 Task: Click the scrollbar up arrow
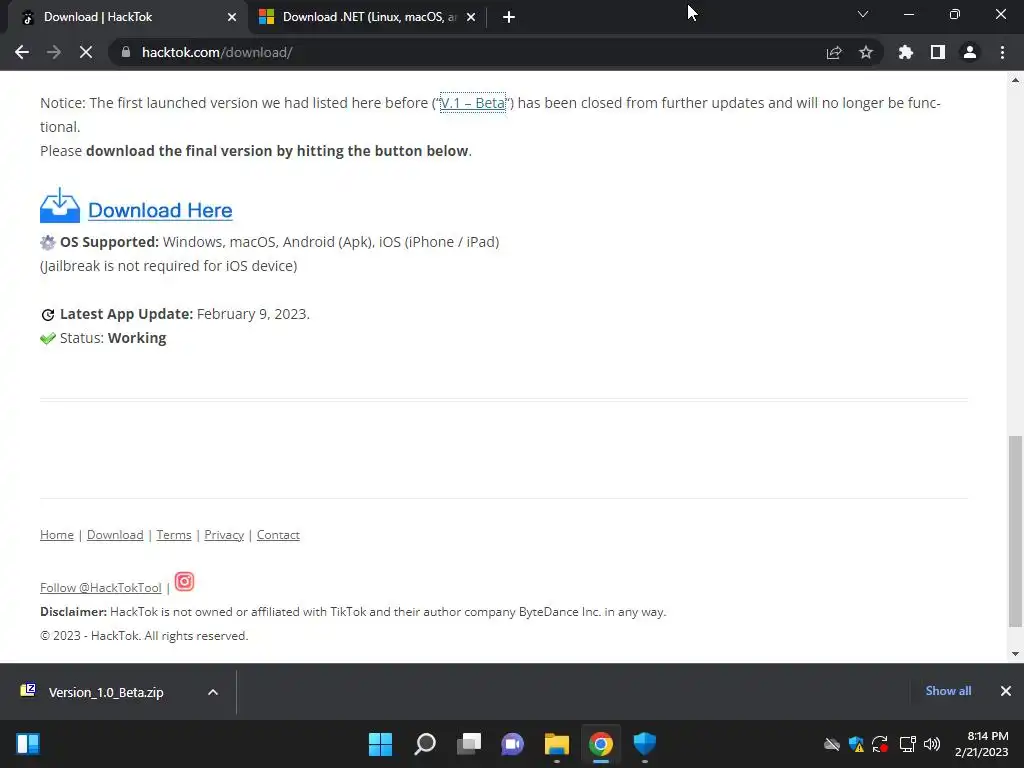tap(1015, 80)
